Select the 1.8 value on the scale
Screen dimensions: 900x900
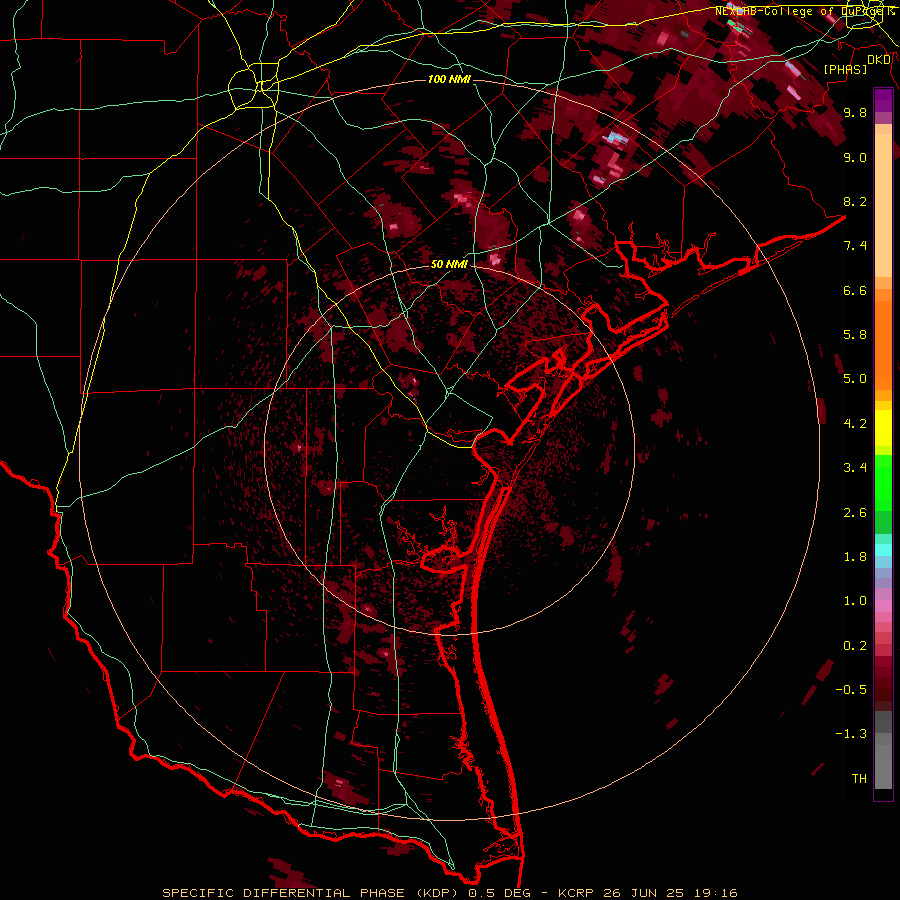pos(855,557)
